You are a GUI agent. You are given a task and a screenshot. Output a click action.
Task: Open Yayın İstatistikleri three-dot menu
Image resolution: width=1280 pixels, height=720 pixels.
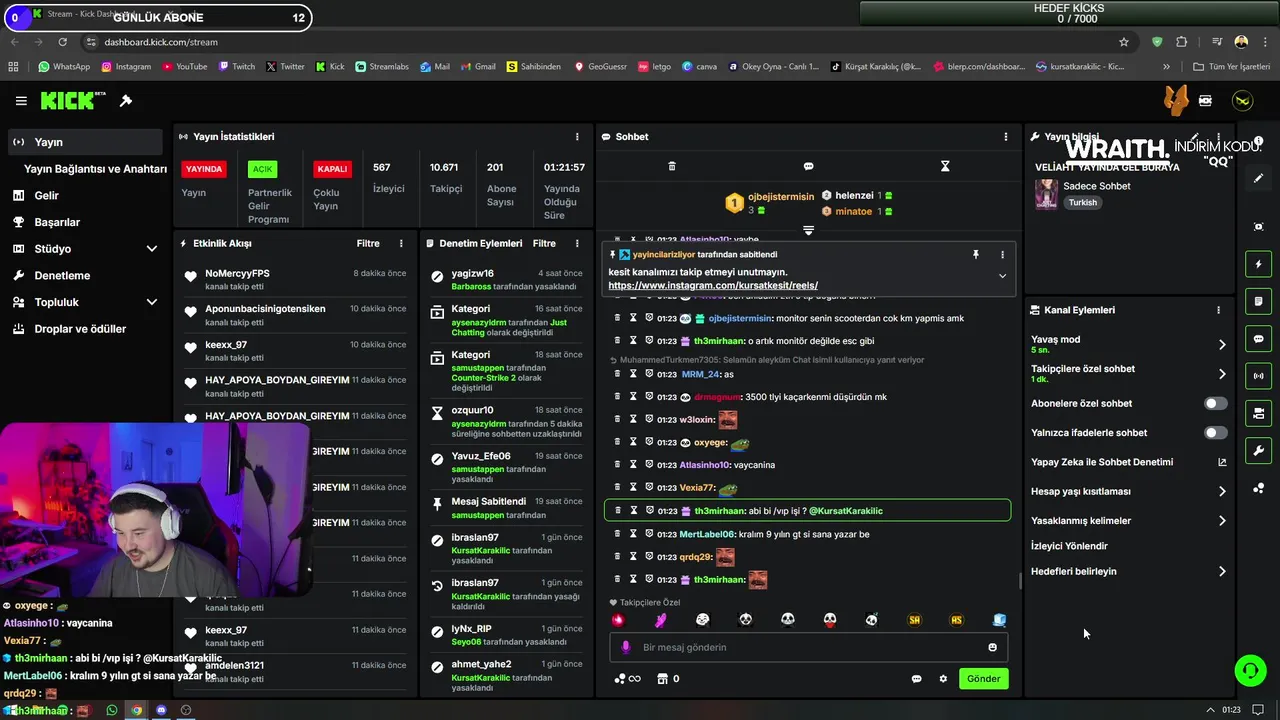(x=577, y=137)
